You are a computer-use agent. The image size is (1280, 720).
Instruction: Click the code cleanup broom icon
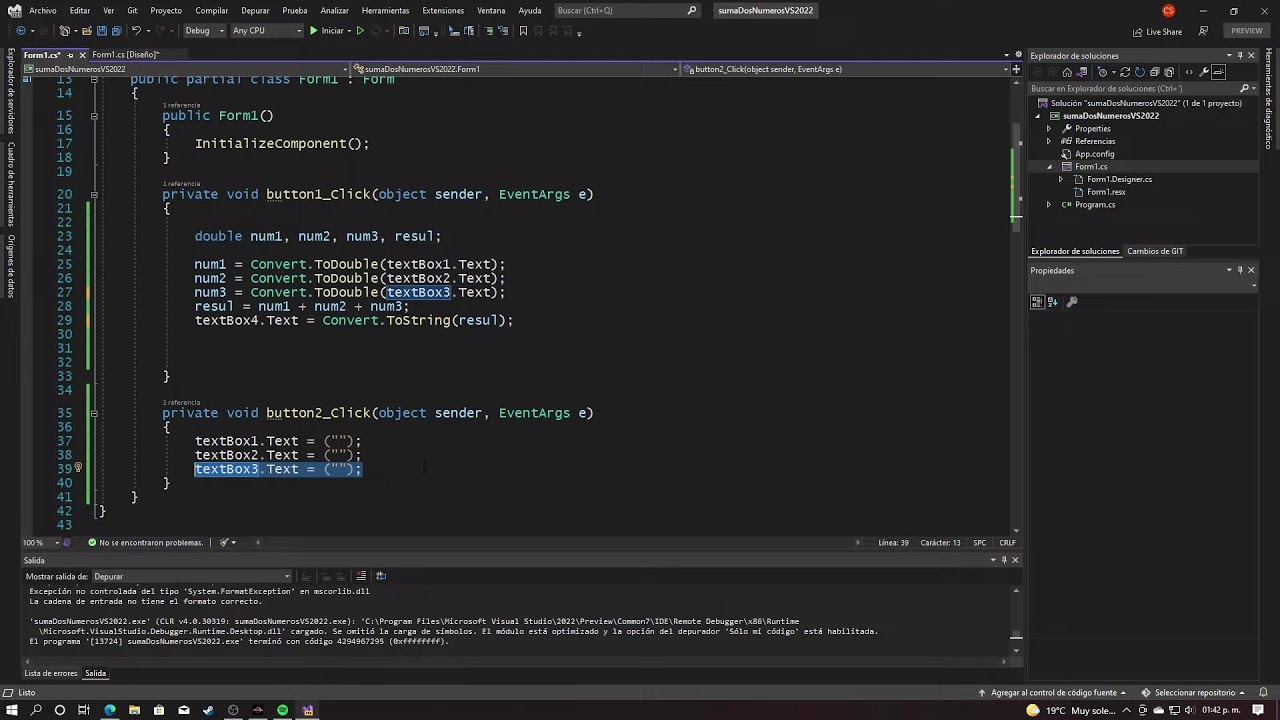coord(225,542)
